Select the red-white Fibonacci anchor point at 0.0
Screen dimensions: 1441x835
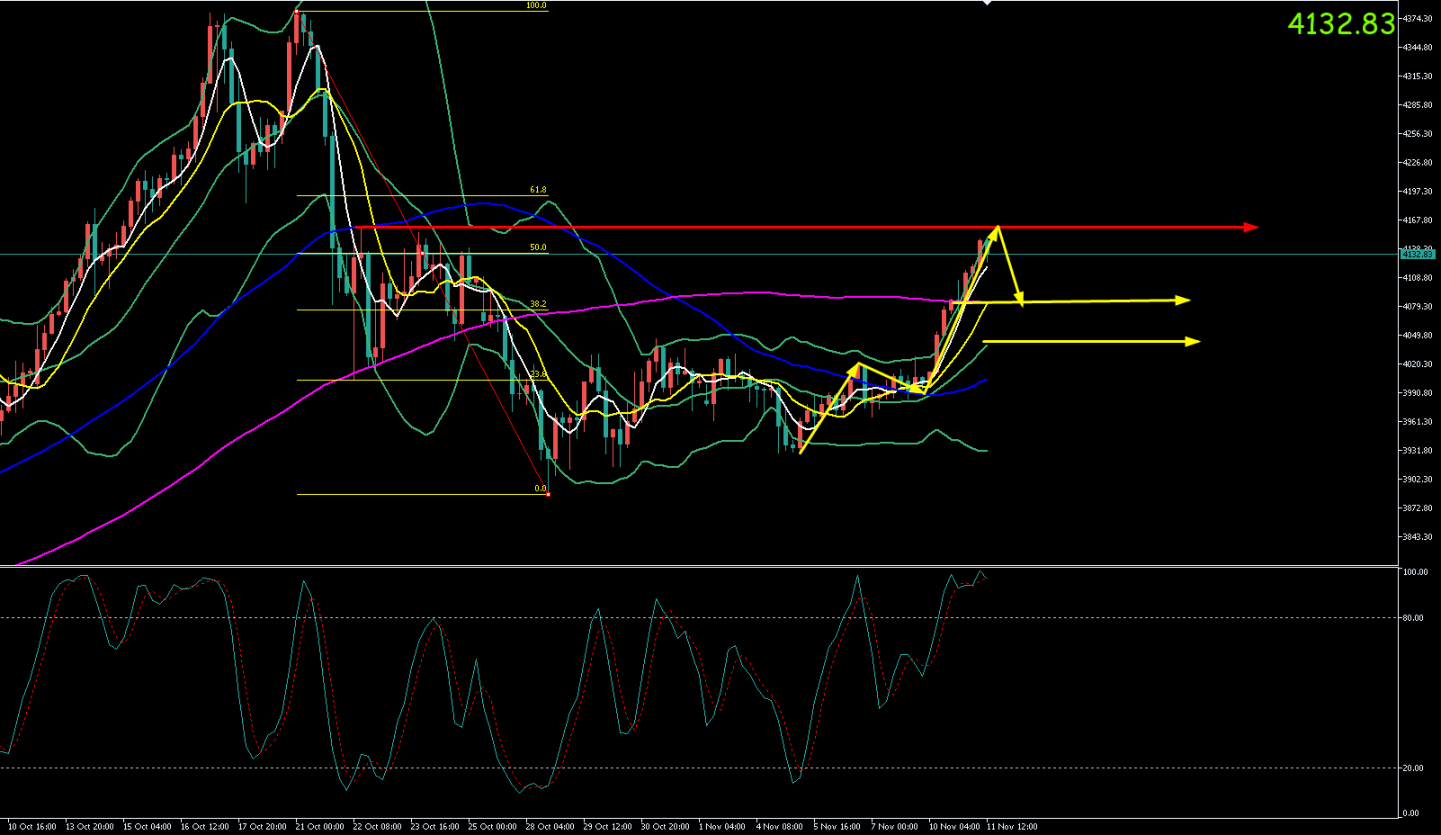coord(548,494)
